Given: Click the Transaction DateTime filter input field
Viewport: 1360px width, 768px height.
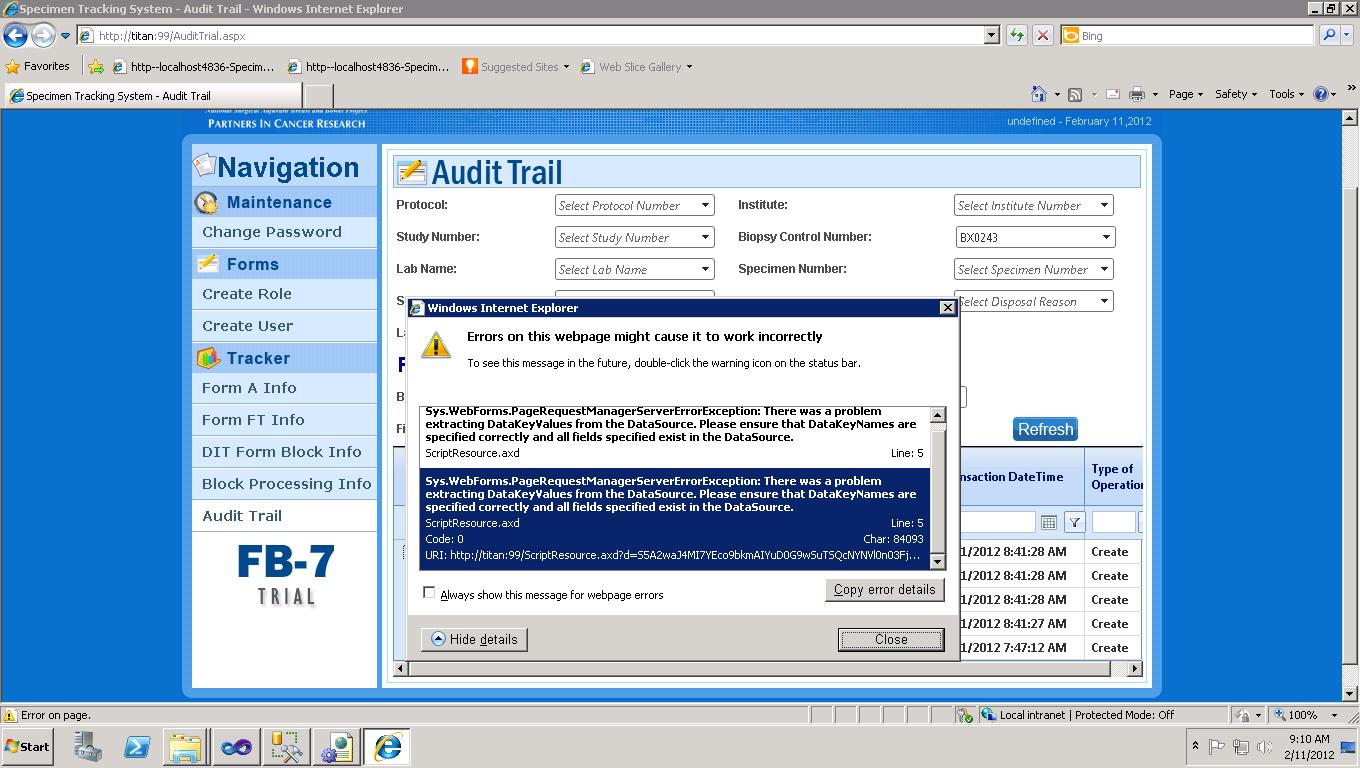Looking at the screenshot, I should pos(996,522).
